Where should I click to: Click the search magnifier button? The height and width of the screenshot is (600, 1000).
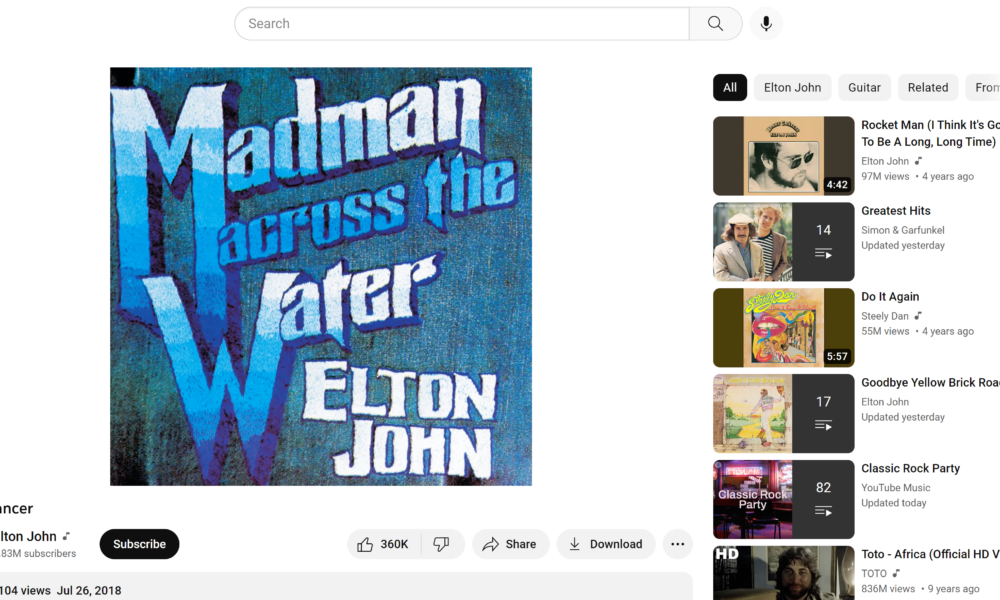[x=716, y=24]
